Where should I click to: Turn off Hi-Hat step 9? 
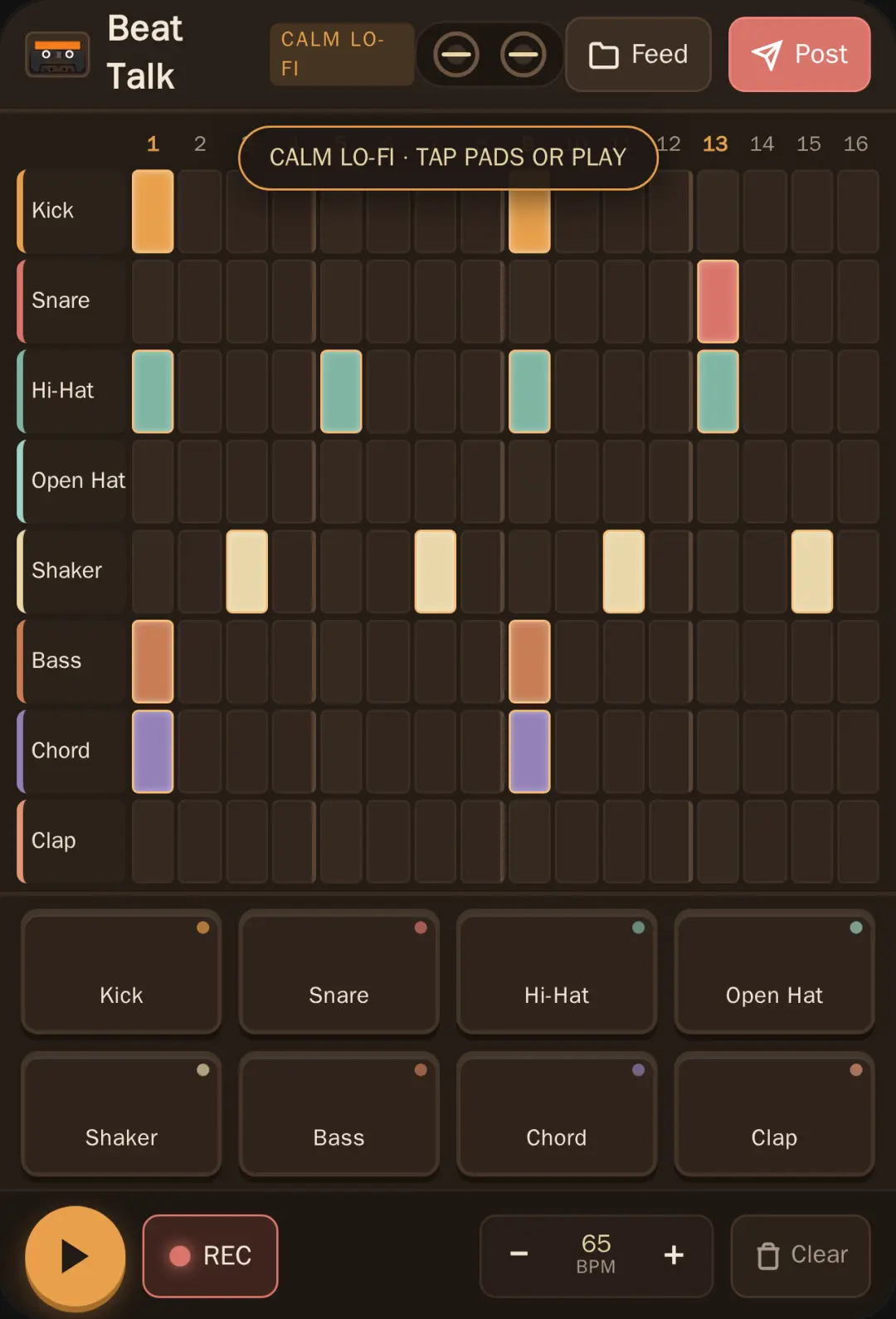tap(529, 392)
